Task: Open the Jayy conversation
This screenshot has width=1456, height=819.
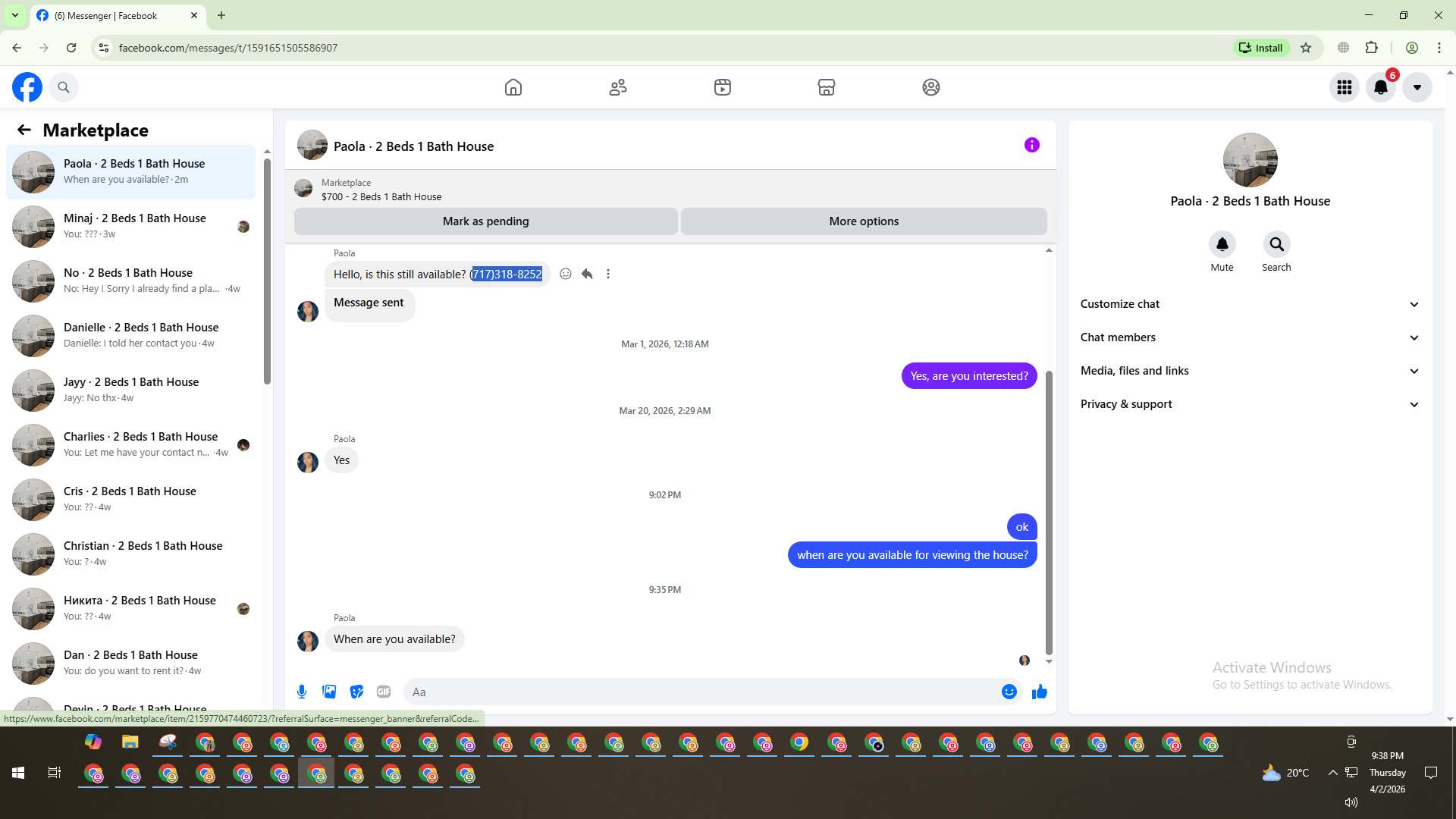Action: point(130,391)
